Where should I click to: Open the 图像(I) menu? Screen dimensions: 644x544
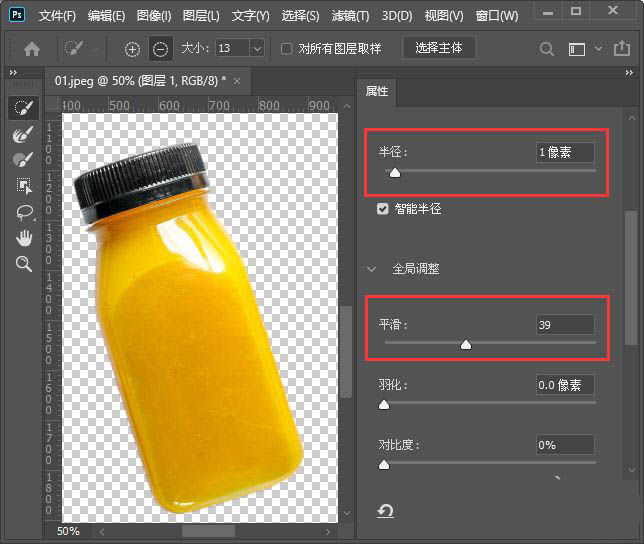154,16
